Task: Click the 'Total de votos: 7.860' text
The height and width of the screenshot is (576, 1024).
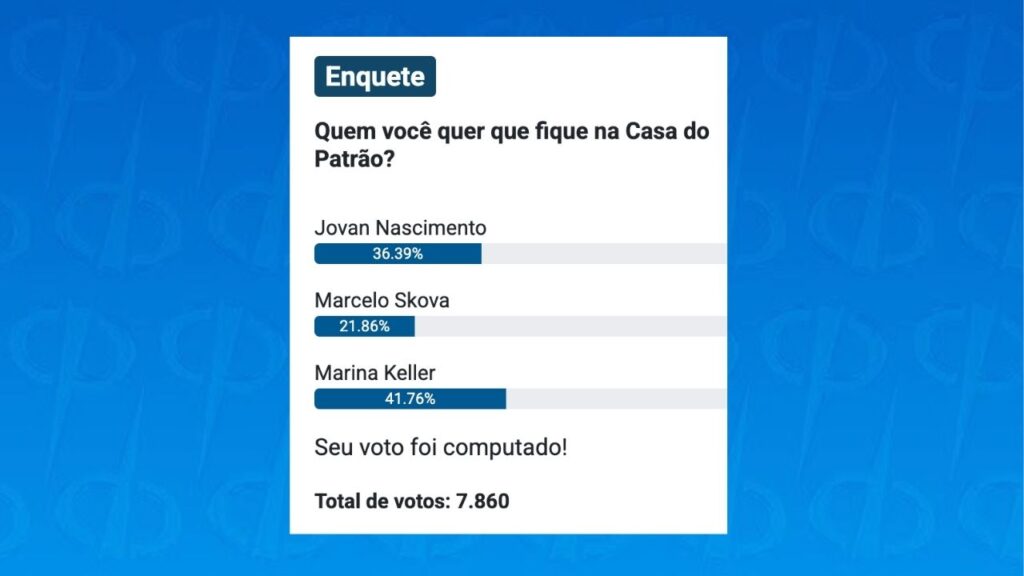Action: point(412,501)
